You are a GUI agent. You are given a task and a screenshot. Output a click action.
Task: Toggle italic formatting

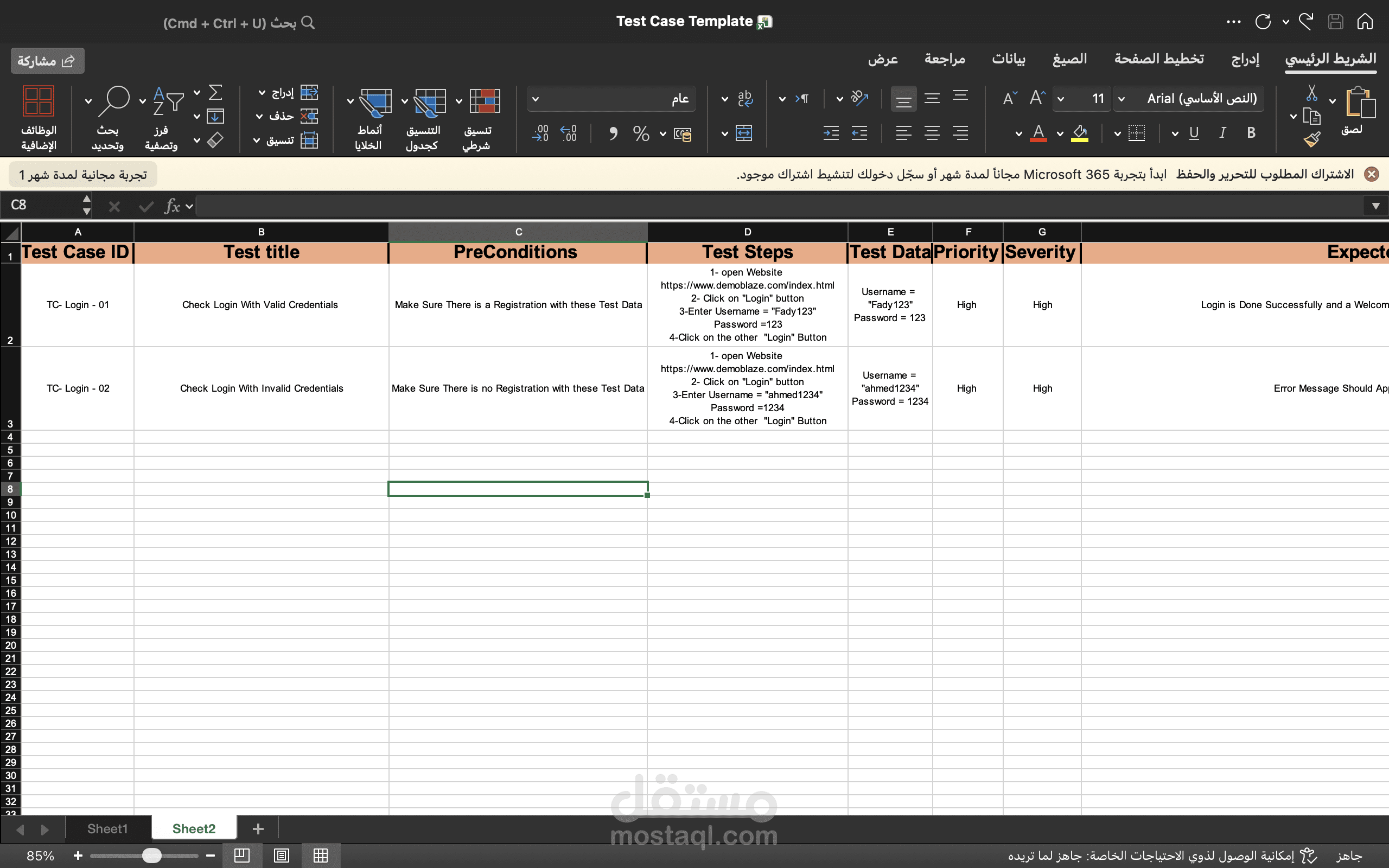click(x=1222, y=133)
